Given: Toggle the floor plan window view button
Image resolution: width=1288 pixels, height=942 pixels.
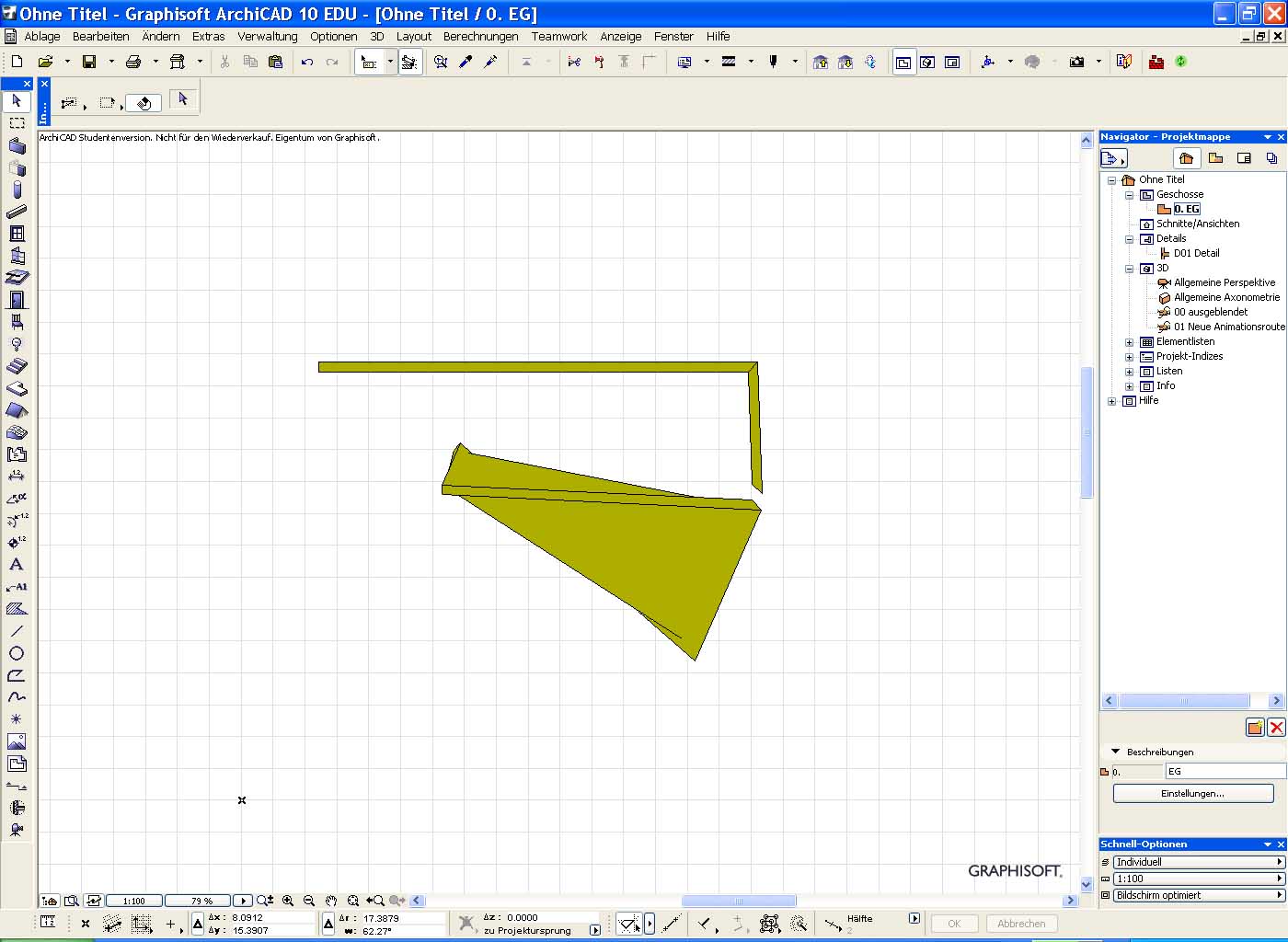Looking at the screenshot, I should pyautogui.click(x=904, y=62).
